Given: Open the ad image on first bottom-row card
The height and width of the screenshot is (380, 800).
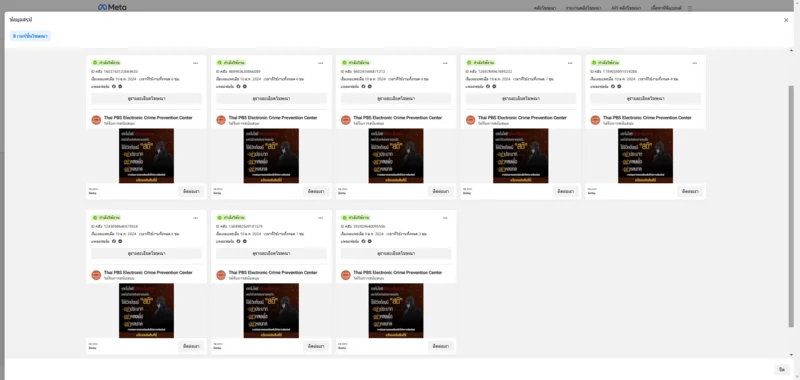Looking at the screenshot, I should [146, 311].
